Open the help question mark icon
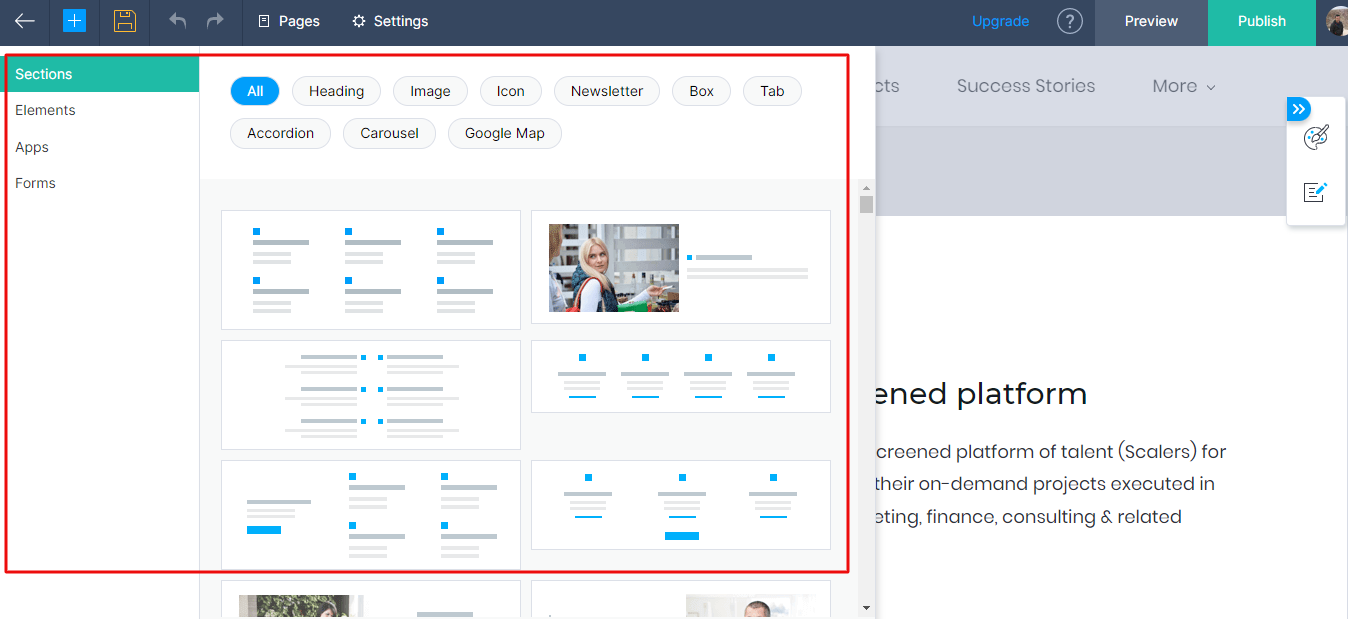The height and width of the screenshot is (619, 1348). pos(1070,21)
